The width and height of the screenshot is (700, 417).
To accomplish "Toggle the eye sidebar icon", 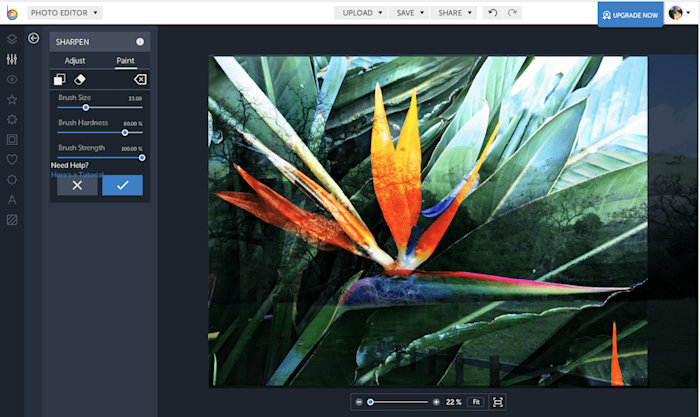I will (x=12, y=79).
